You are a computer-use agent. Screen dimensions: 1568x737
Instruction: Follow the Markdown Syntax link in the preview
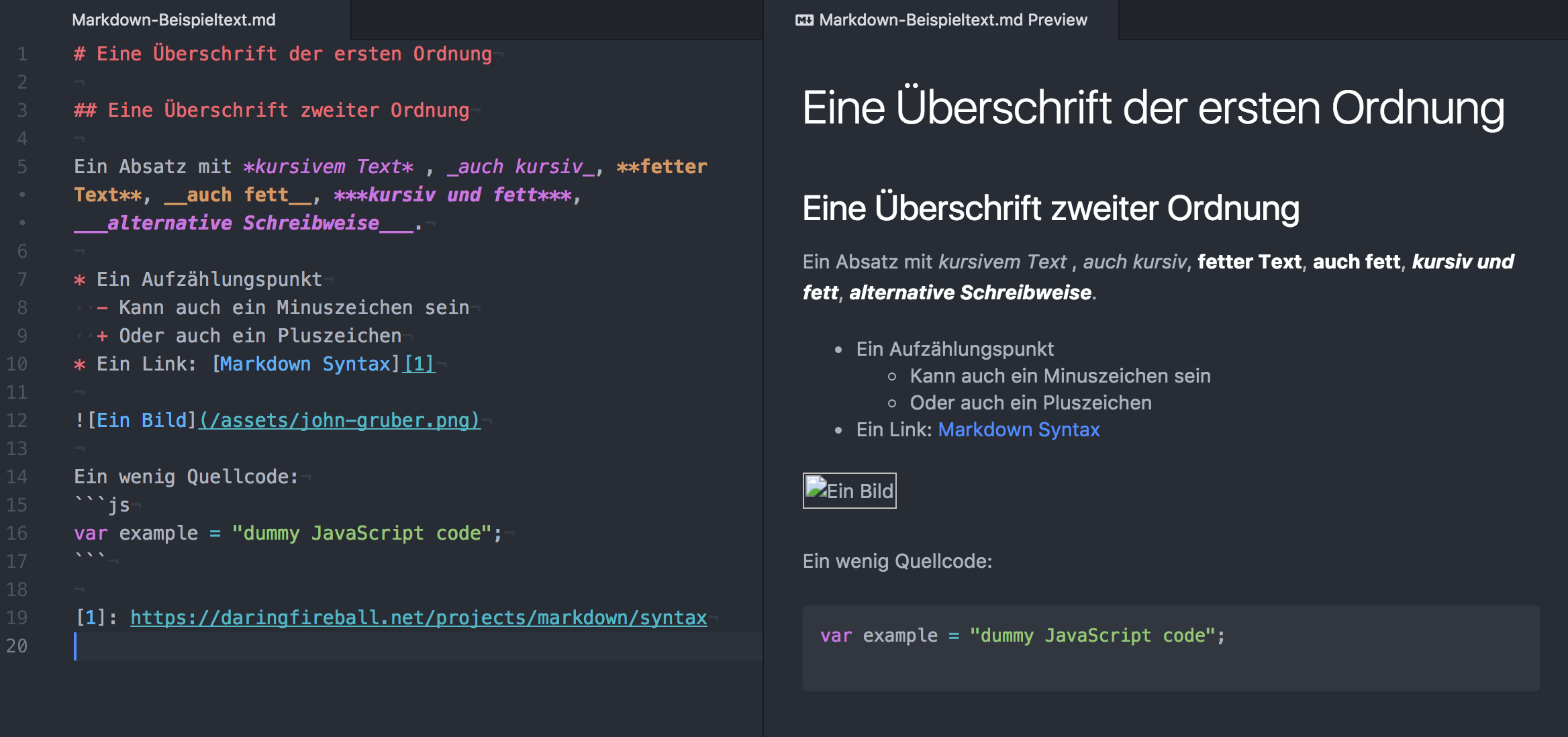click(x=1018, y=430)
